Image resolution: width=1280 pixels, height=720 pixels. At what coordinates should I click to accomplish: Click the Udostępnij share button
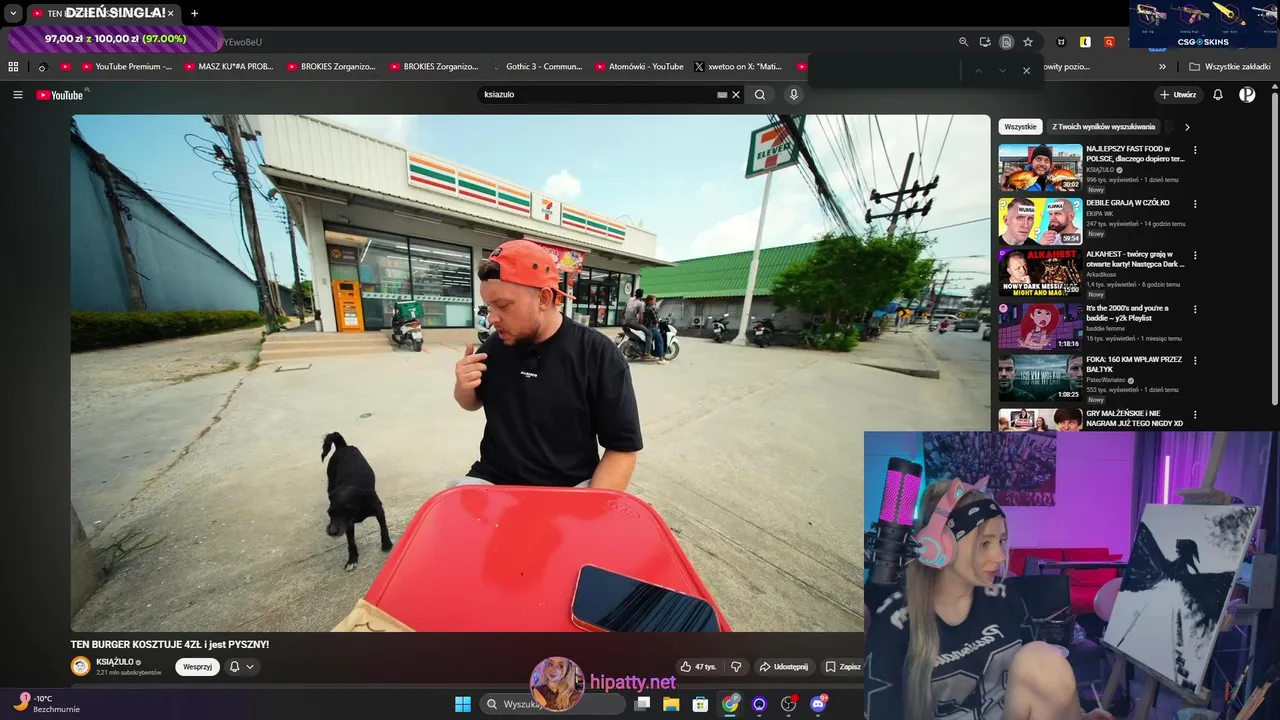click(x=784, y=667)
